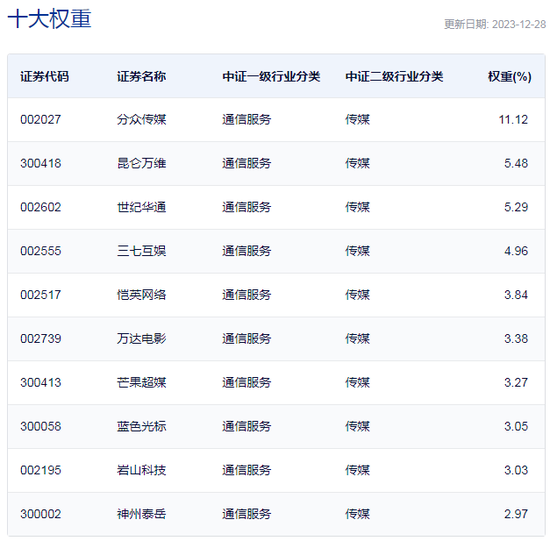
Task: Click the 十大权重 heading
Action: point(49,19)
